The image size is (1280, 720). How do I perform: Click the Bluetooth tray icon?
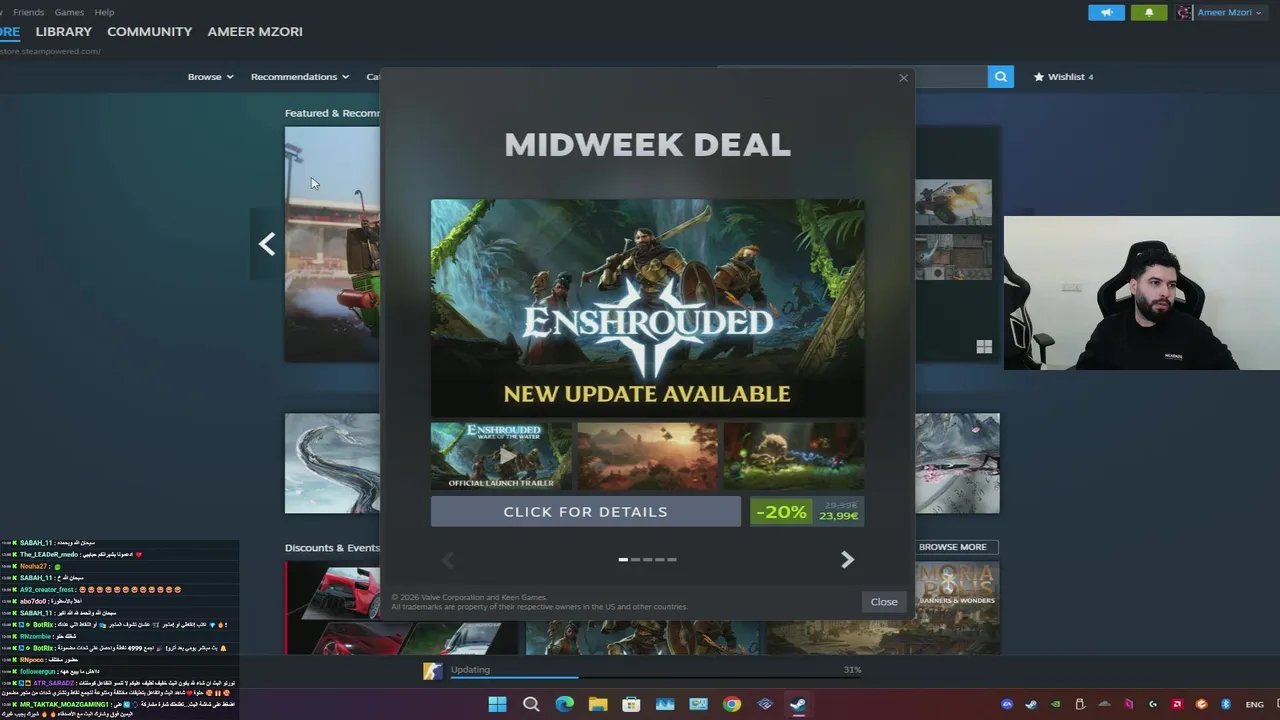1226,704
